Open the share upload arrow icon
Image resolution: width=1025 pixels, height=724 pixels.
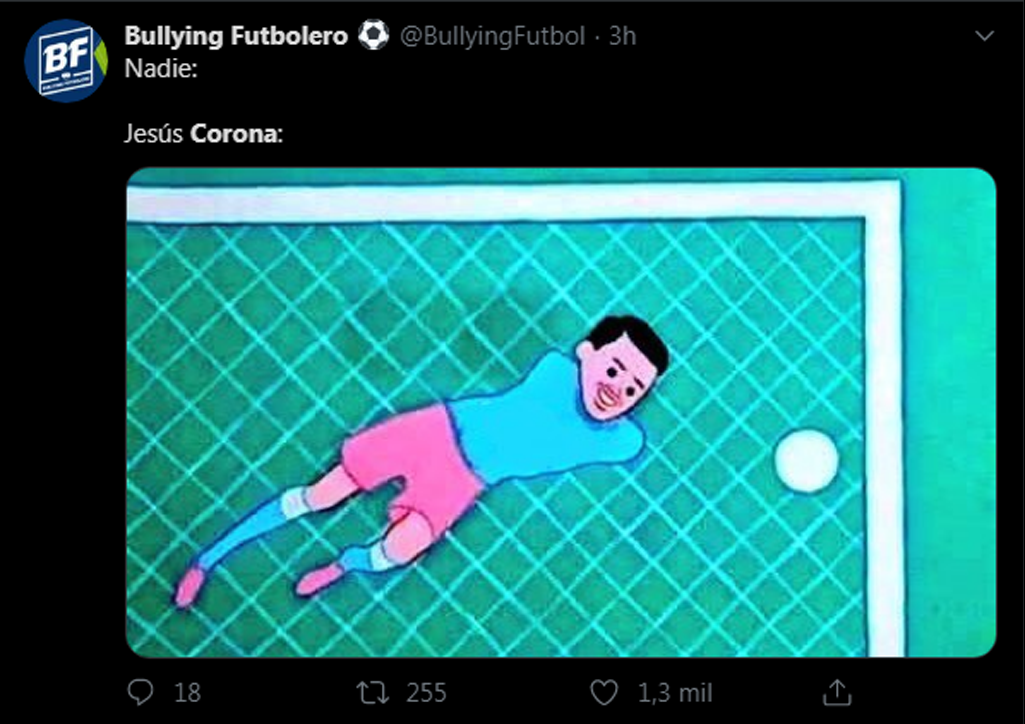[x=837, y=692]
